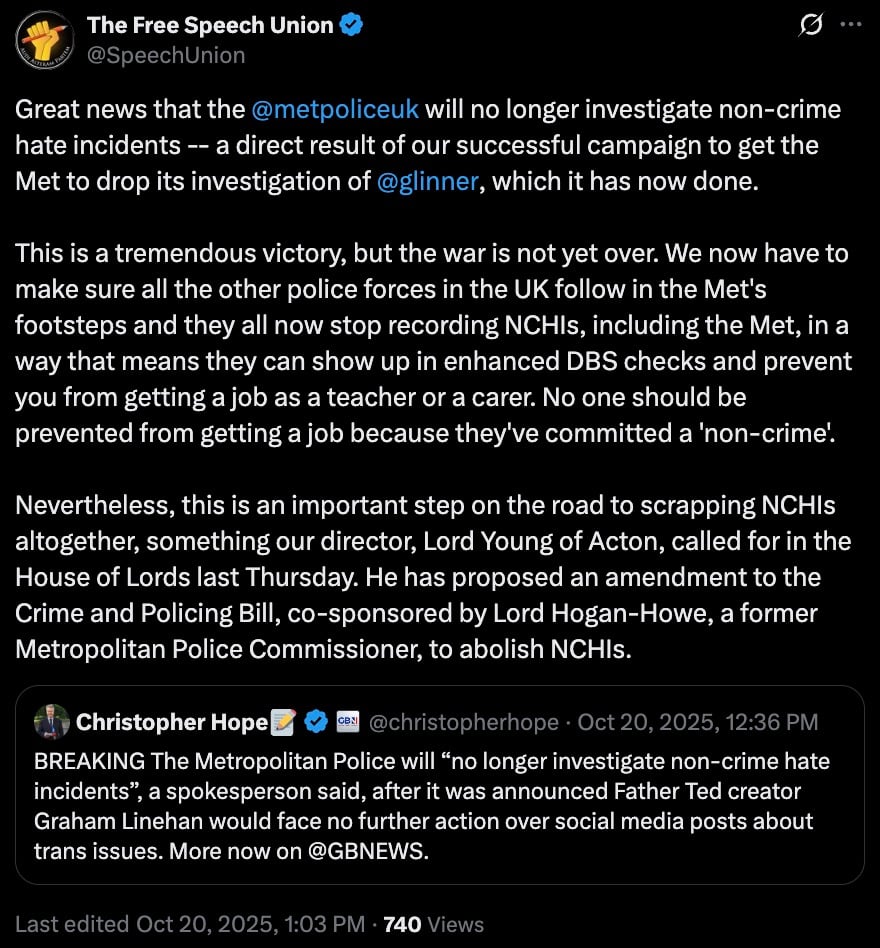Screen dimensions: 880x948
Task: Open the three-dot more options menu
Action: pyautogui.click(x=849, y=26)
